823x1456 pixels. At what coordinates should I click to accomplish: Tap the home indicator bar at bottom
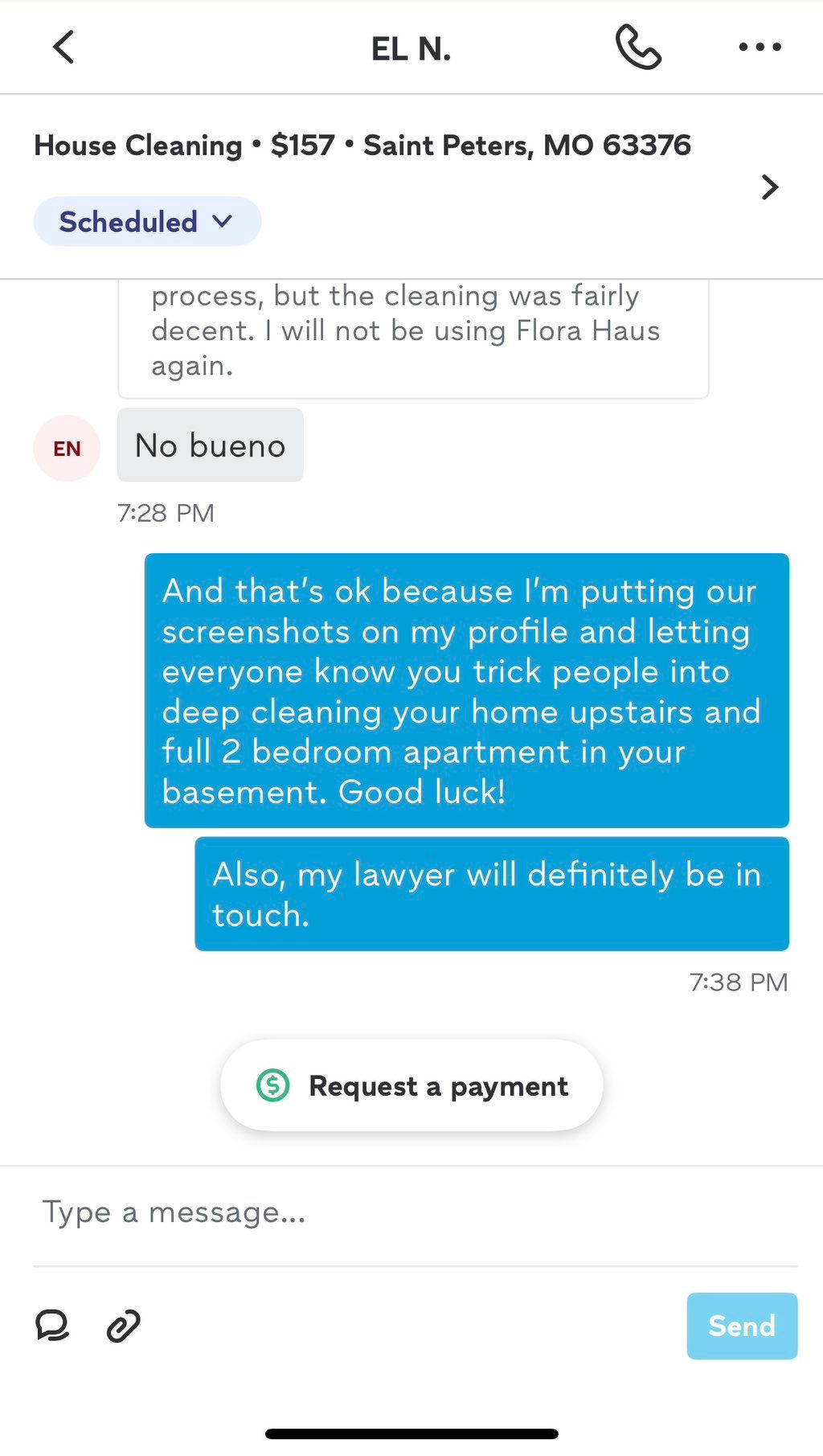[411, 1433]
